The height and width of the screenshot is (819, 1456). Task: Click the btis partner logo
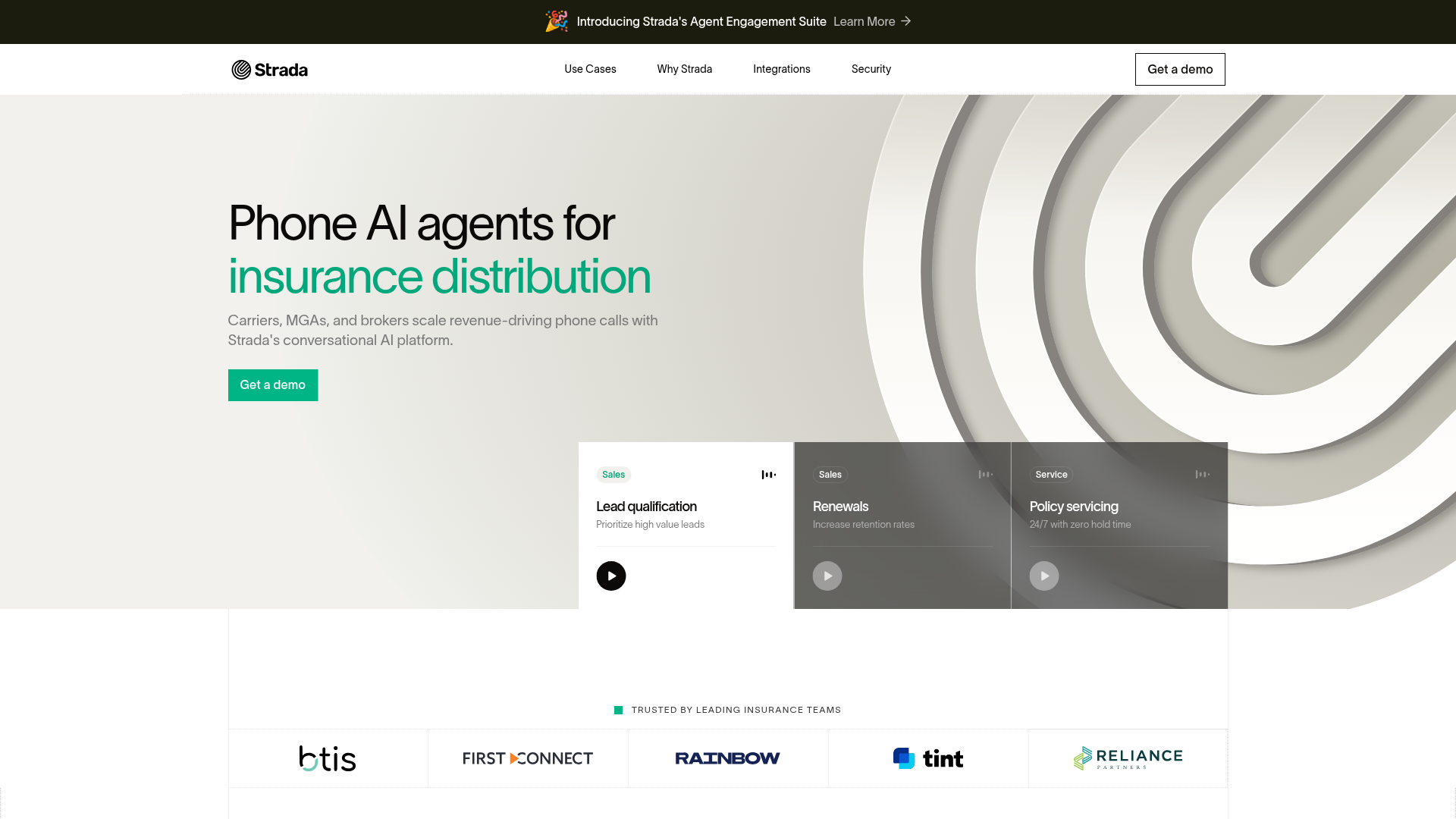pyautogui.click(x=328, y=758)
